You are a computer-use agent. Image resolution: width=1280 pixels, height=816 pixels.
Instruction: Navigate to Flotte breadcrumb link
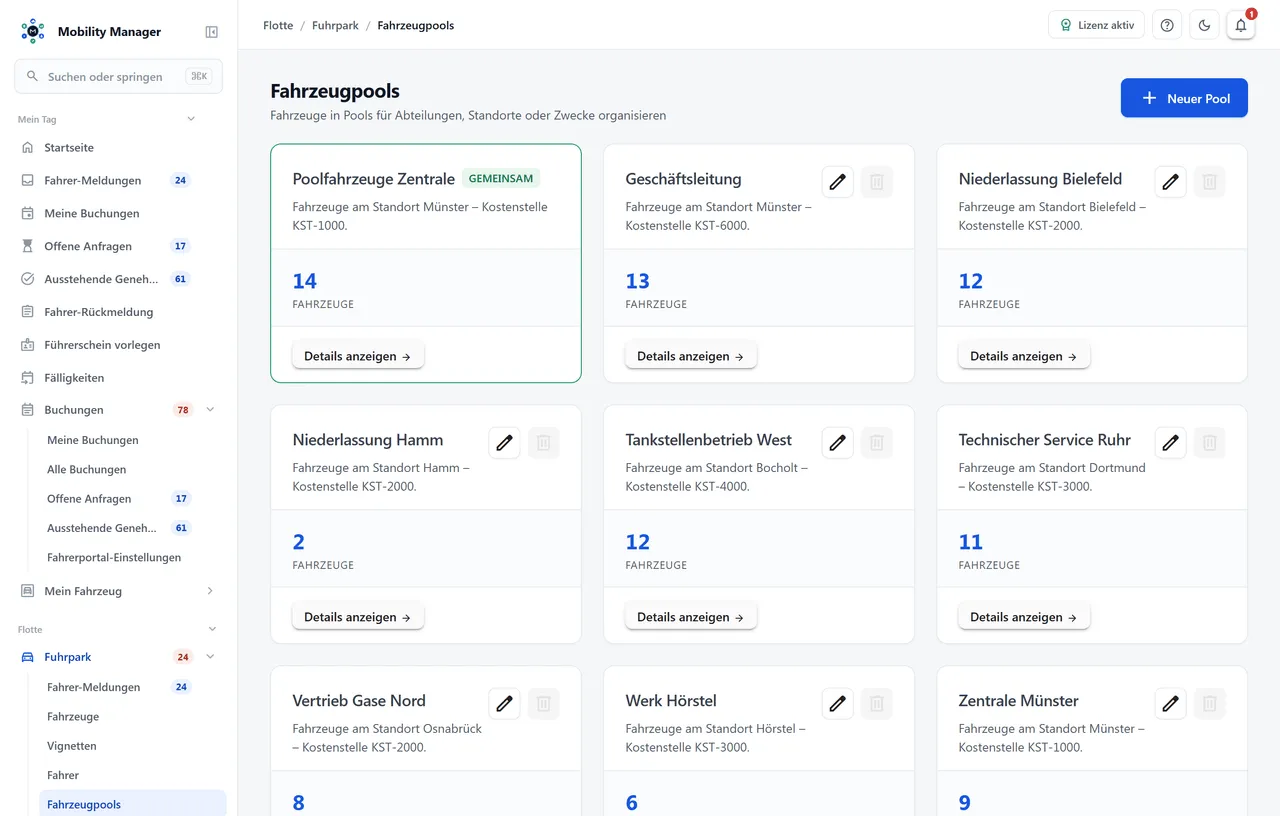(x=278, y=25)
